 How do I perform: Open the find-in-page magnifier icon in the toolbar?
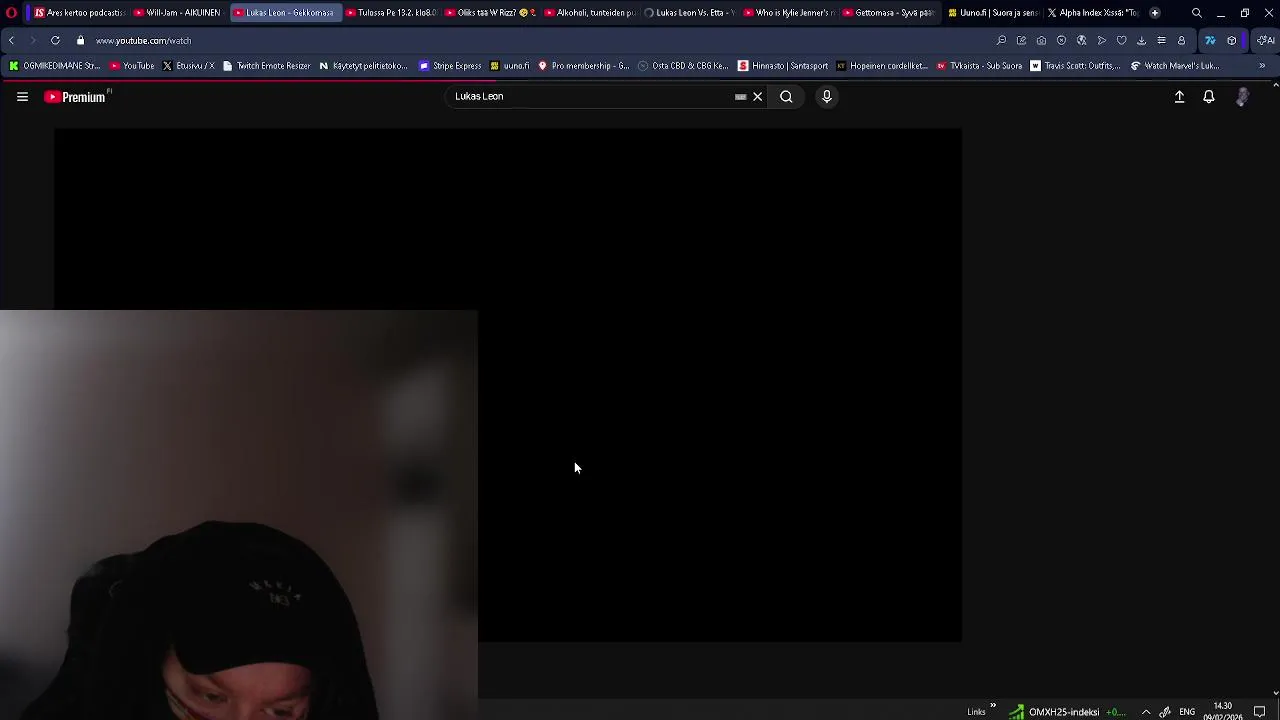(1001, 40)
